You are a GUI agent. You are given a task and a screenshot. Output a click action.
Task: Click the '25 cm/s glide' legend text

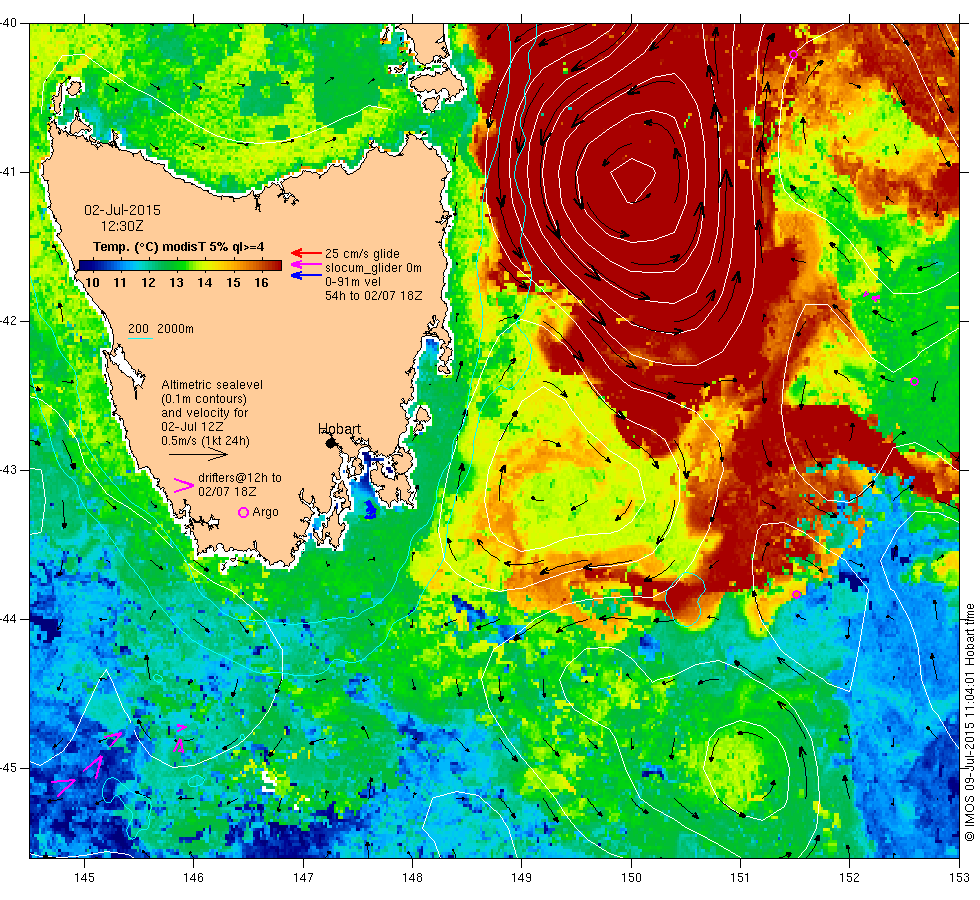362,254
